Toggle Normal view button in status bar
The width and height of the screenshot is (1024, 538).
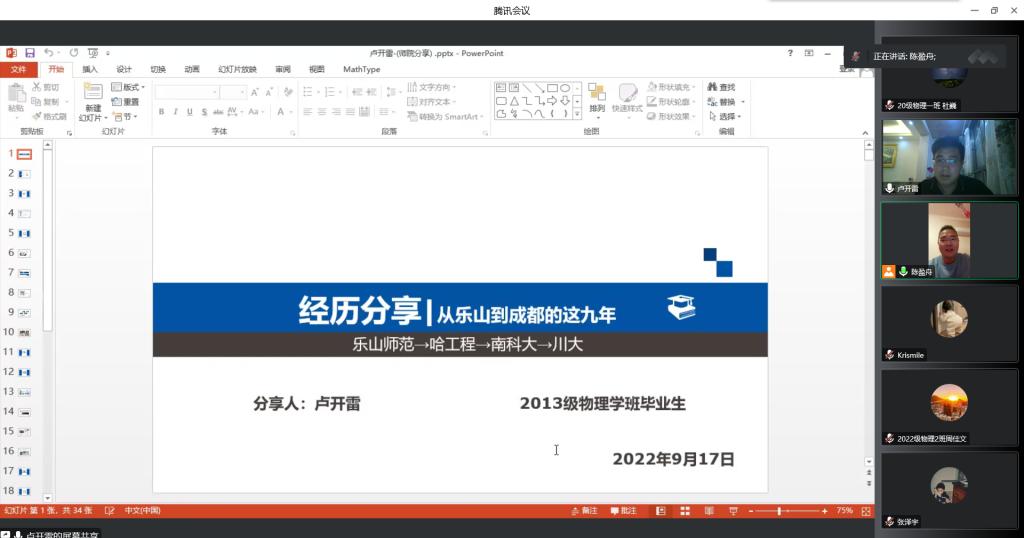[660, 511]
